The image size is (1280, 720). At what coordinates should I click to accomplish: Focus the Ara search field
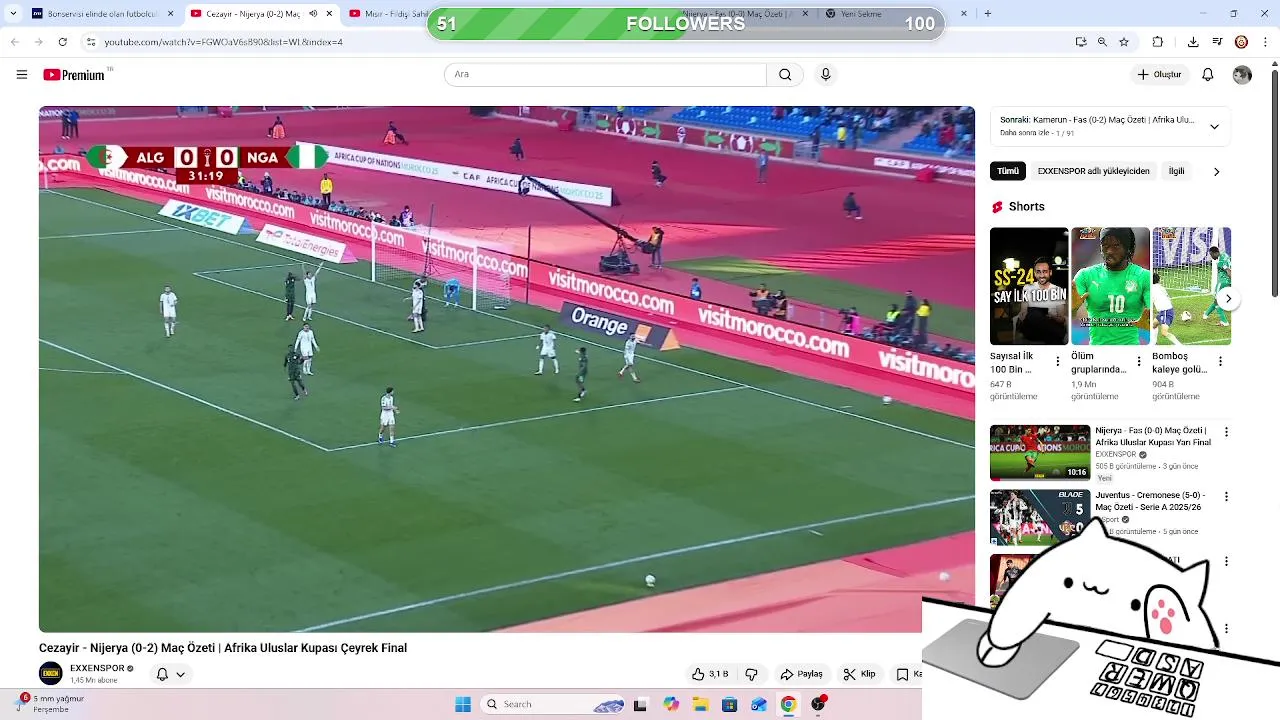605,74
